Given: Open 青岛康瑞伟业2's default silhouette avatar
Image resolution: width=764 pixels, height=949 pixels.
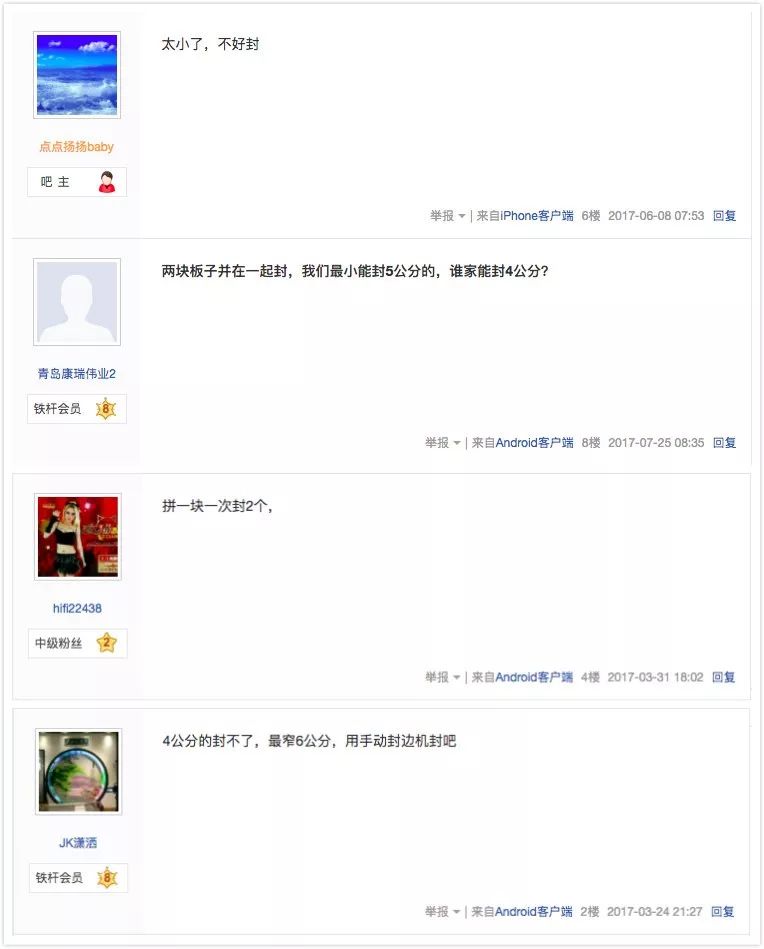Looking at the screenshot, I should coord(77,302).
